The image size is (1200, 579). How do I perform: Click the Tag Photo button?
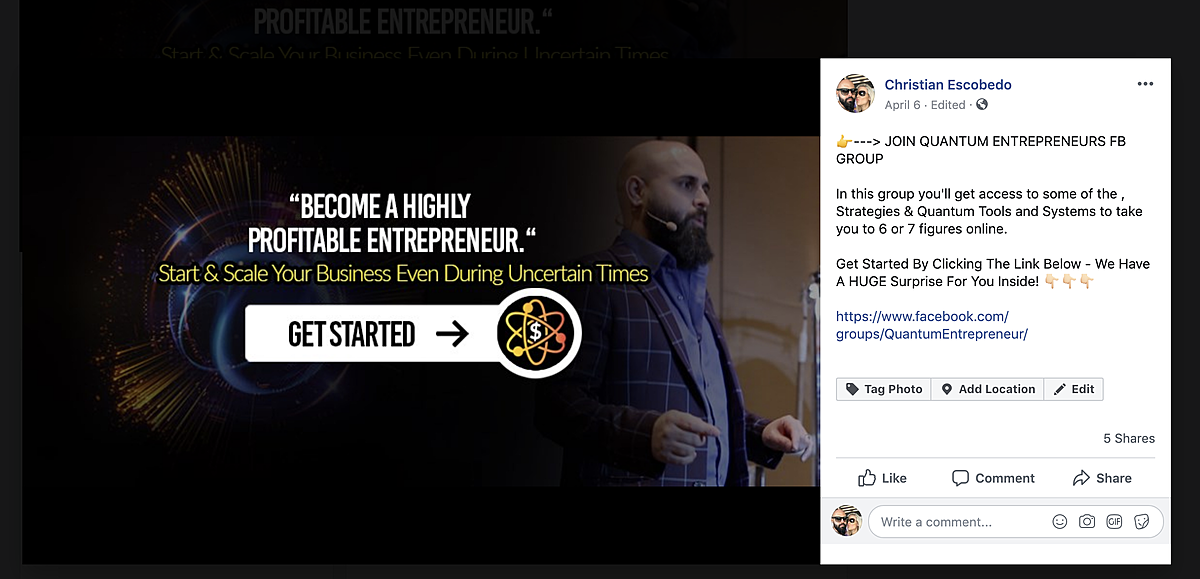point(884,389)
